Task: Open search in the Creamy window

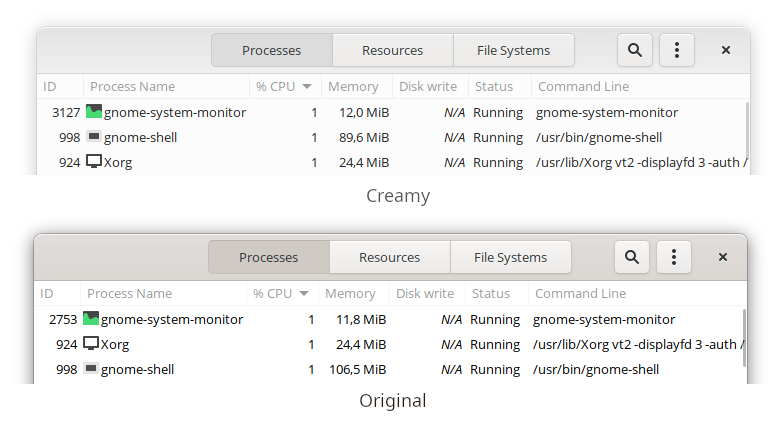Action: coord(634,50)
